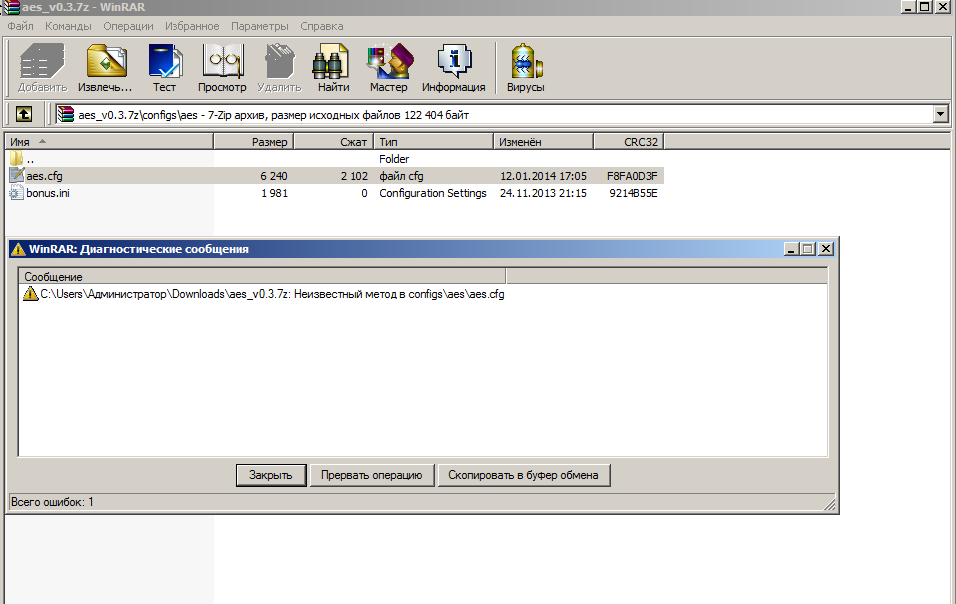The height and width of the screenshot is (604, 956).
Task: Sort by the Тип column header
Action: pos(433,141)
